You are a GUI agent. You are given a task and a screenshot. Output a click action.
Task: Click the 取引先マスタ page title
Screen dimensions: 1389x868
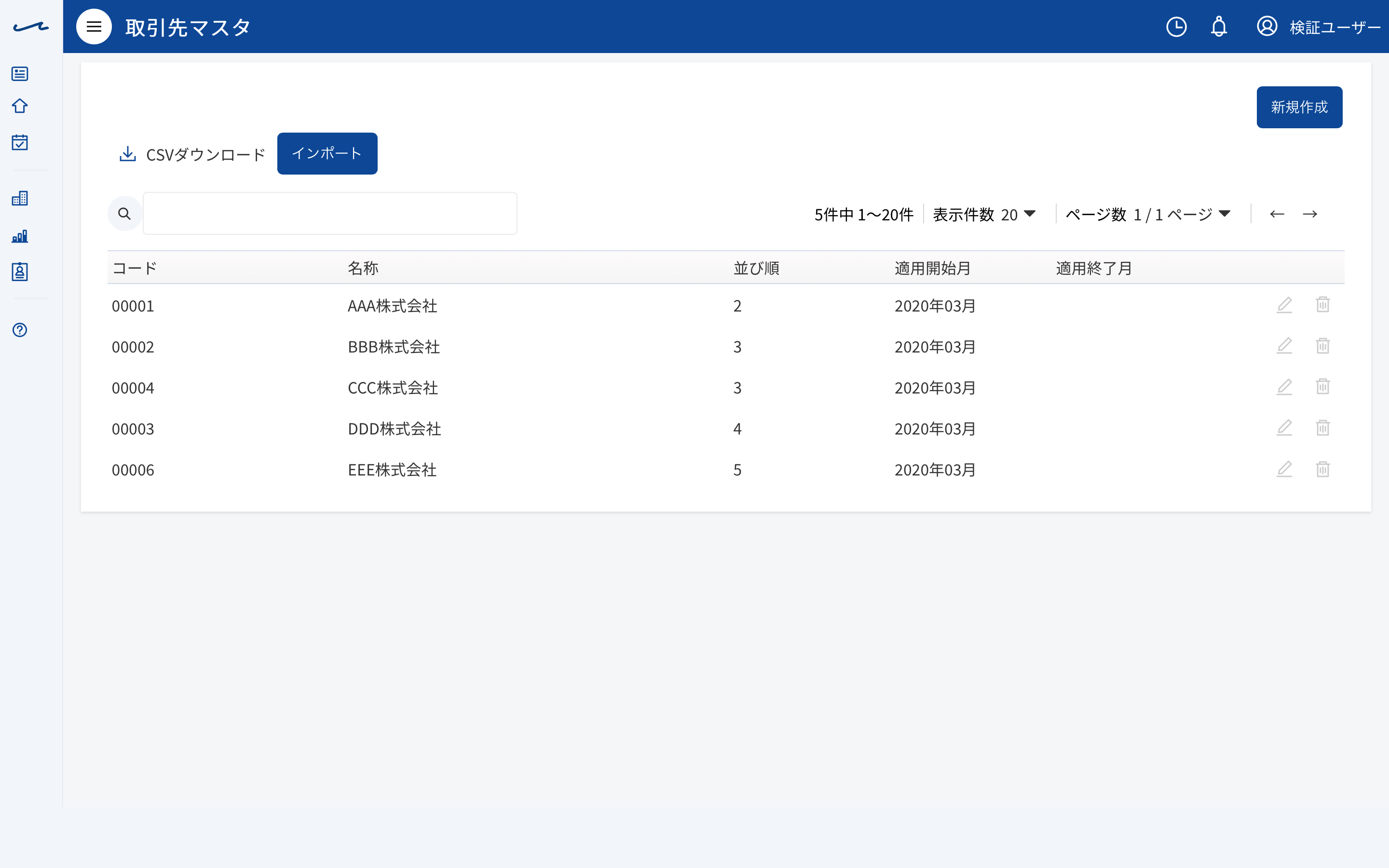click(188, 27)
